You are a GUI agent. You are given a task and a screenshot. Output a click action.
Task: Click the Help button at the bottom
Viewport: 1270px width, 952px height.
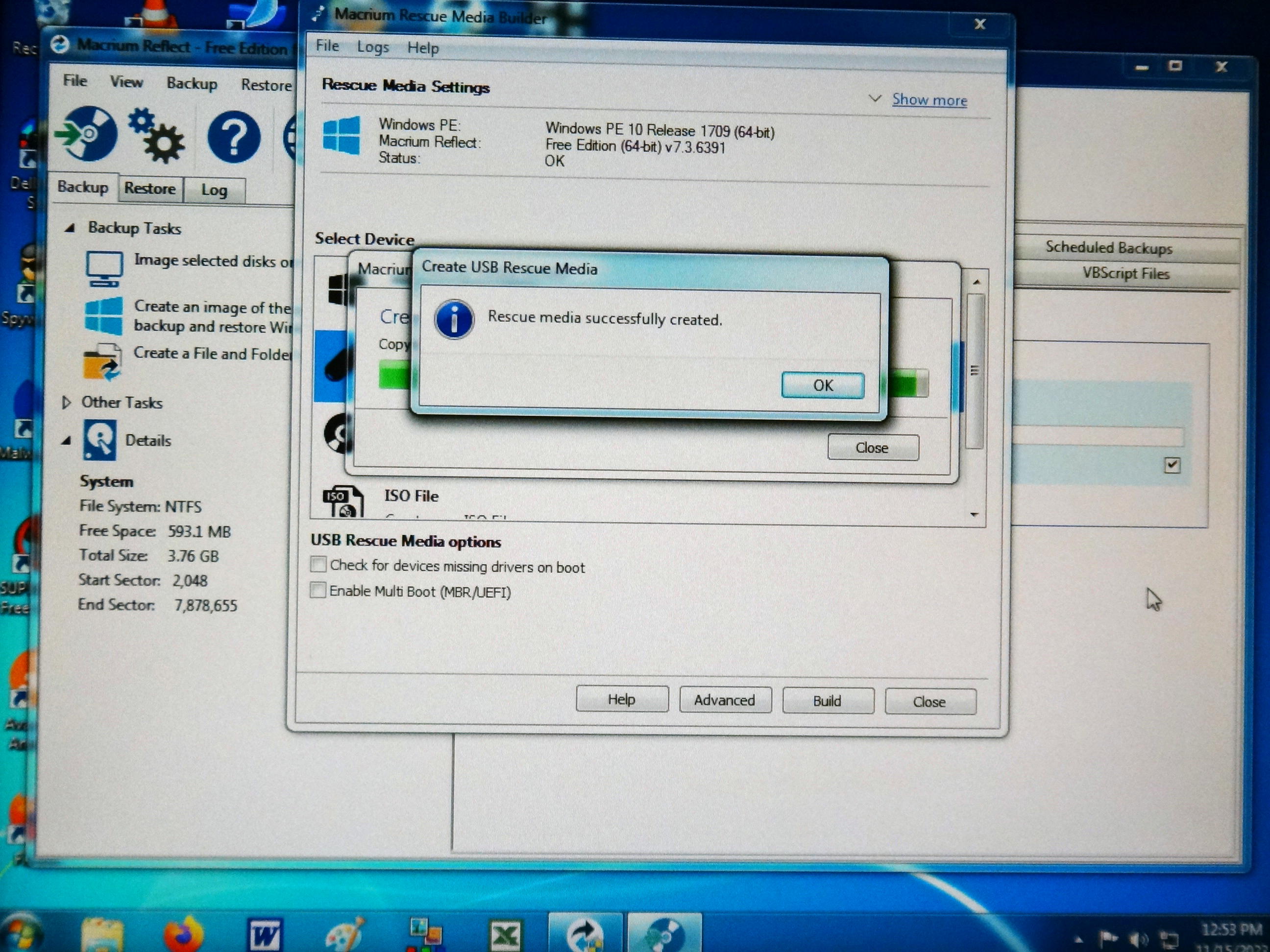622,699
